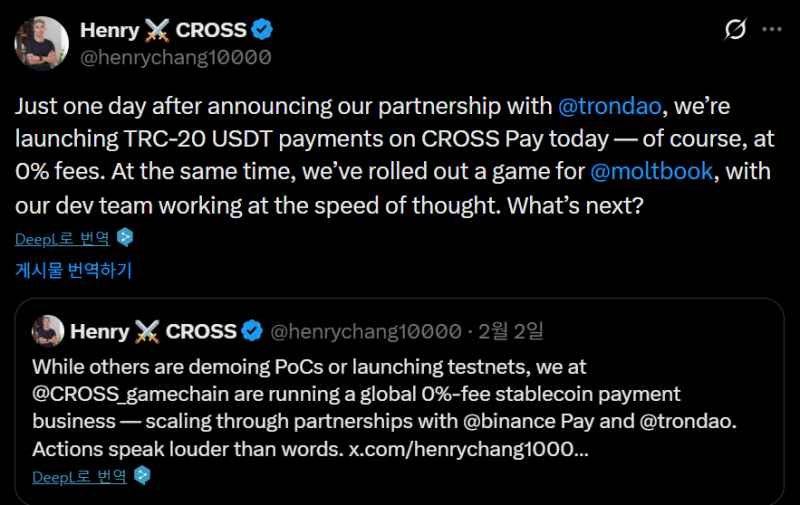Click the verified badge in quoted post
Viewport: 800px width, 505px height.
click(254, 331)
